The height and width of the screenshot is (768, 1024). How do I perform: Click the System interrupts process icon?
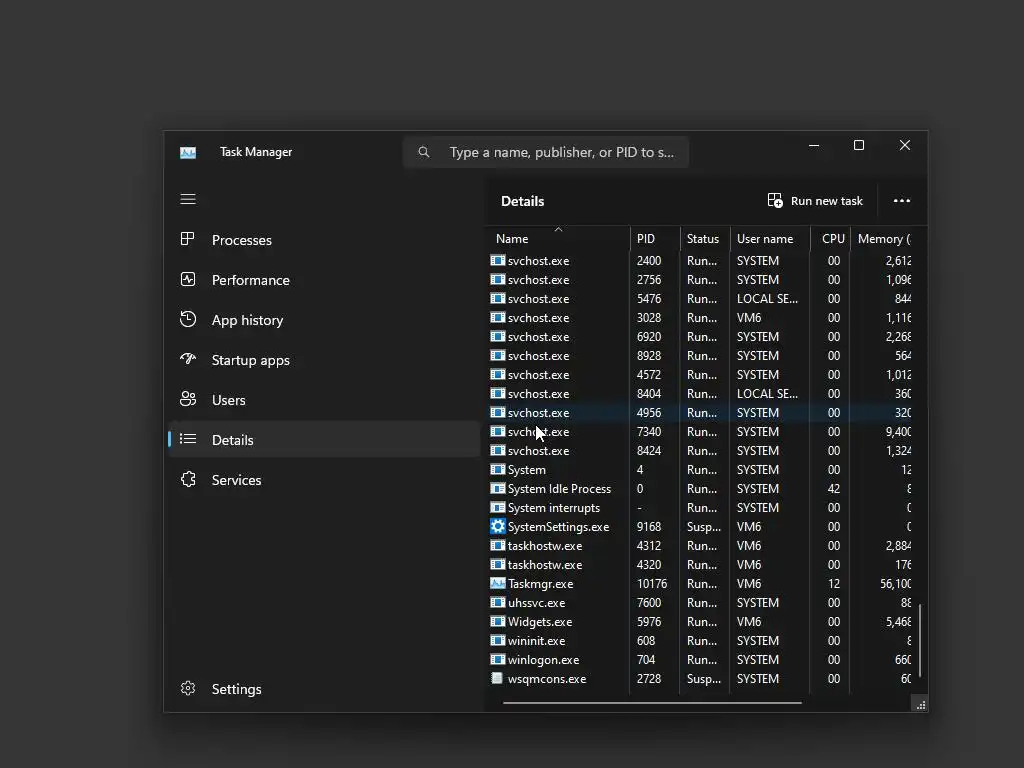point(498,507)
